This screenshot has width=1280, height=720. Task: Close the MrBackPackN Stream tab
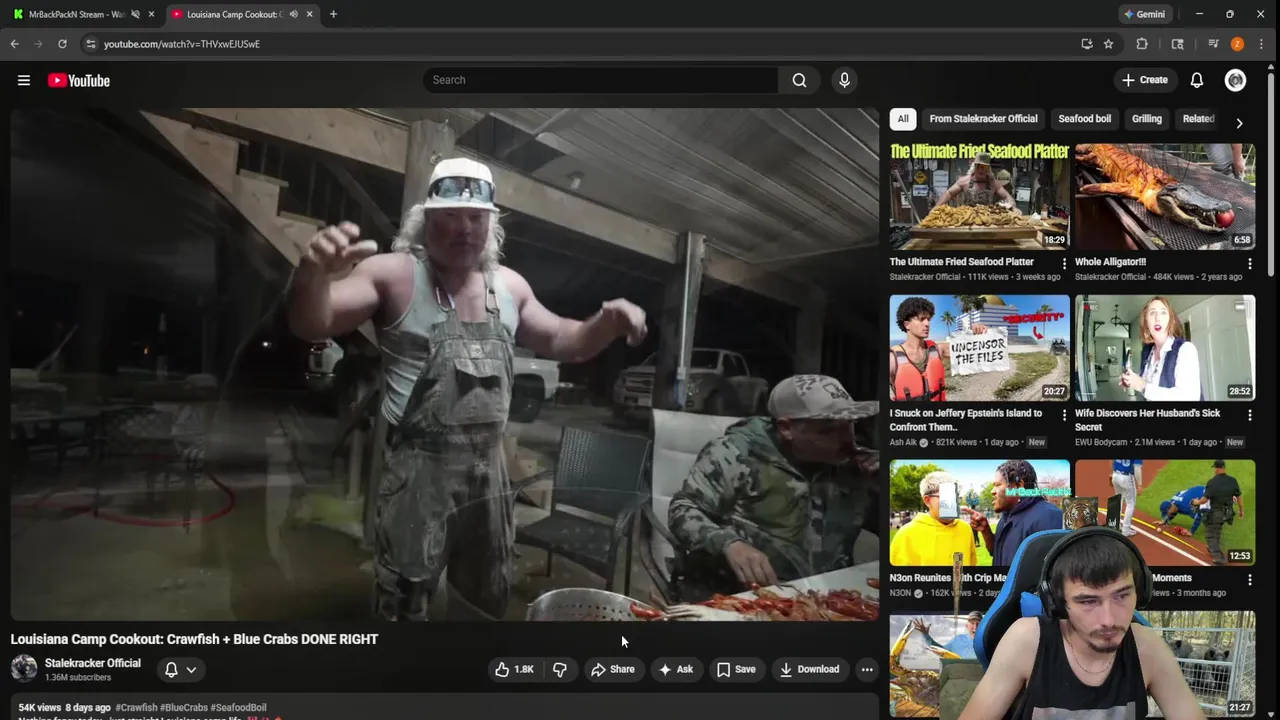[x=152, y=14]
